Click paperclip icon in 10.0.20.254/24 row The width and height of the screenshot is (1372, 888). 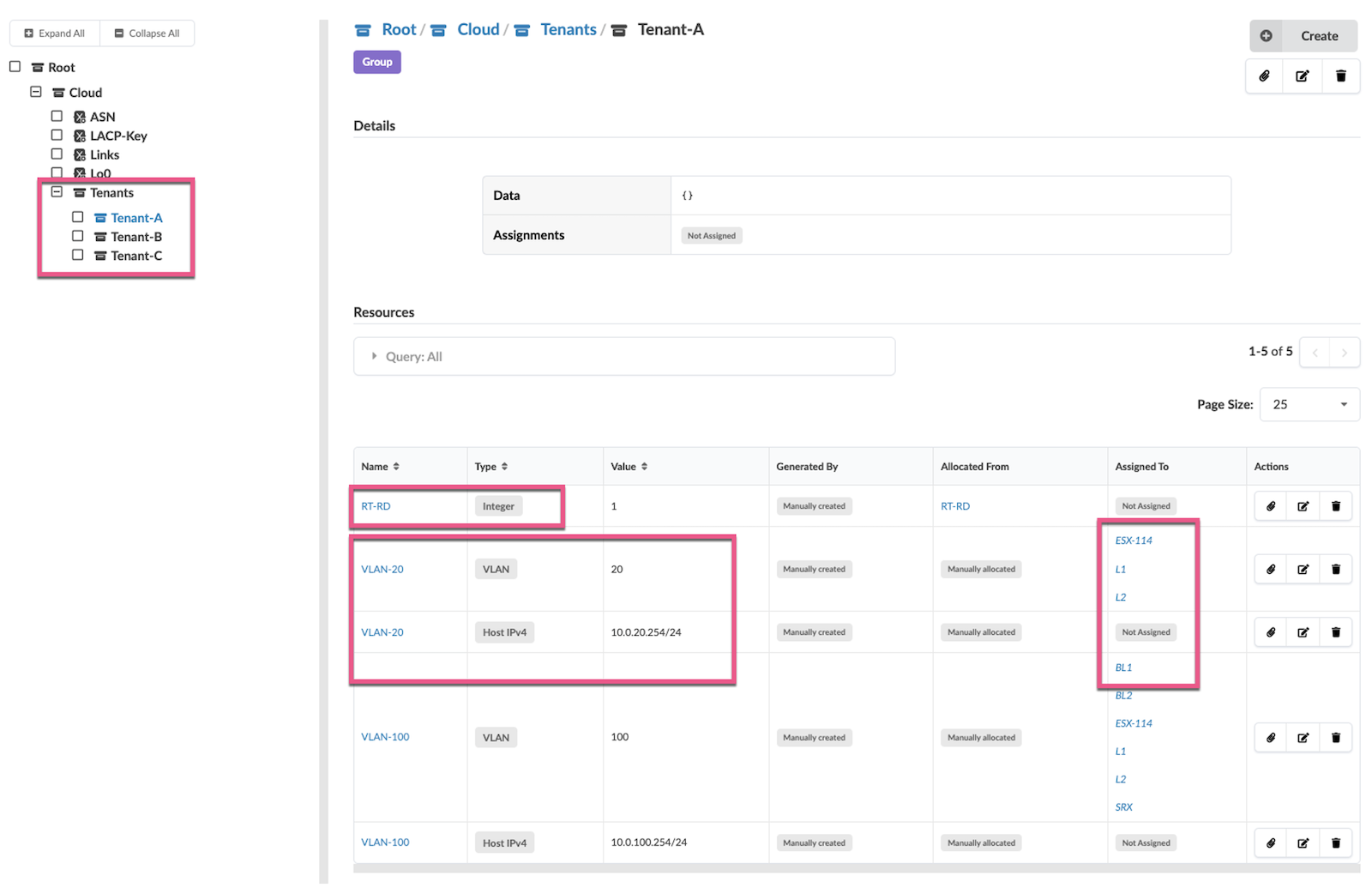click(x=1271, y=632)
